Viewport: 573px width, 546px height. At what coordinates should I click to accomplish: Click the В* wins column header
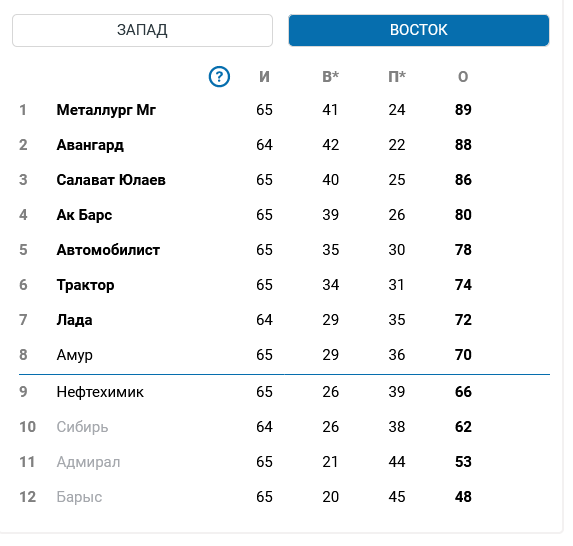(x=330, y=77)
